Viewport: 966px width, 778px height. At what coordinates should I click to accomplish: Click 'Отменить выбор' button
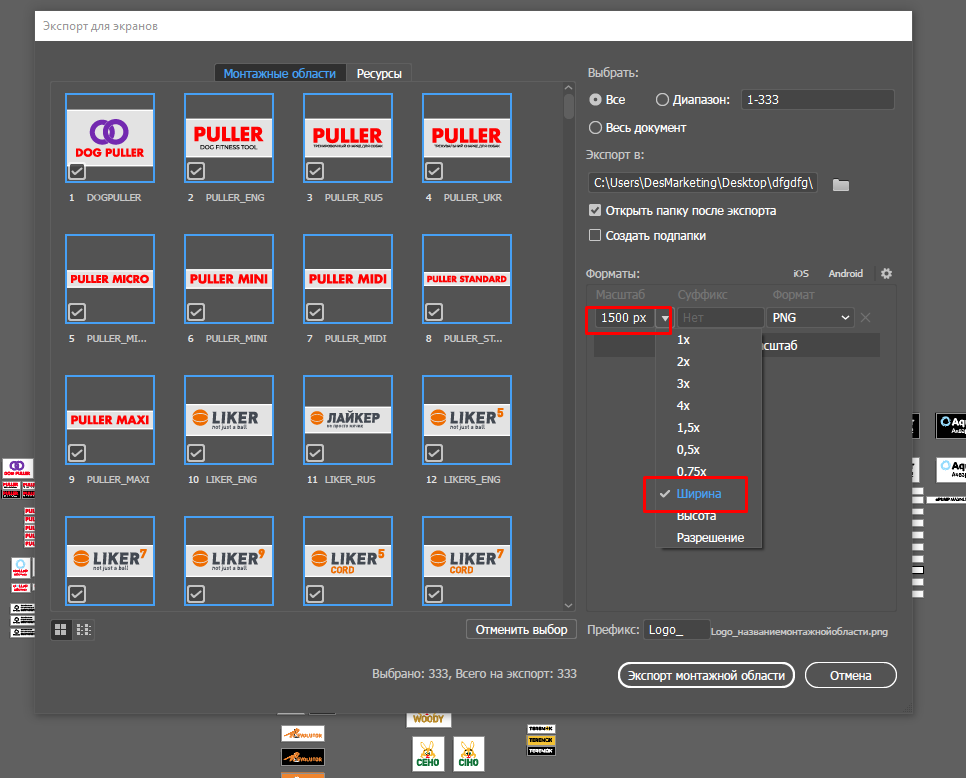pyautogui.click(x=521, y=630)
